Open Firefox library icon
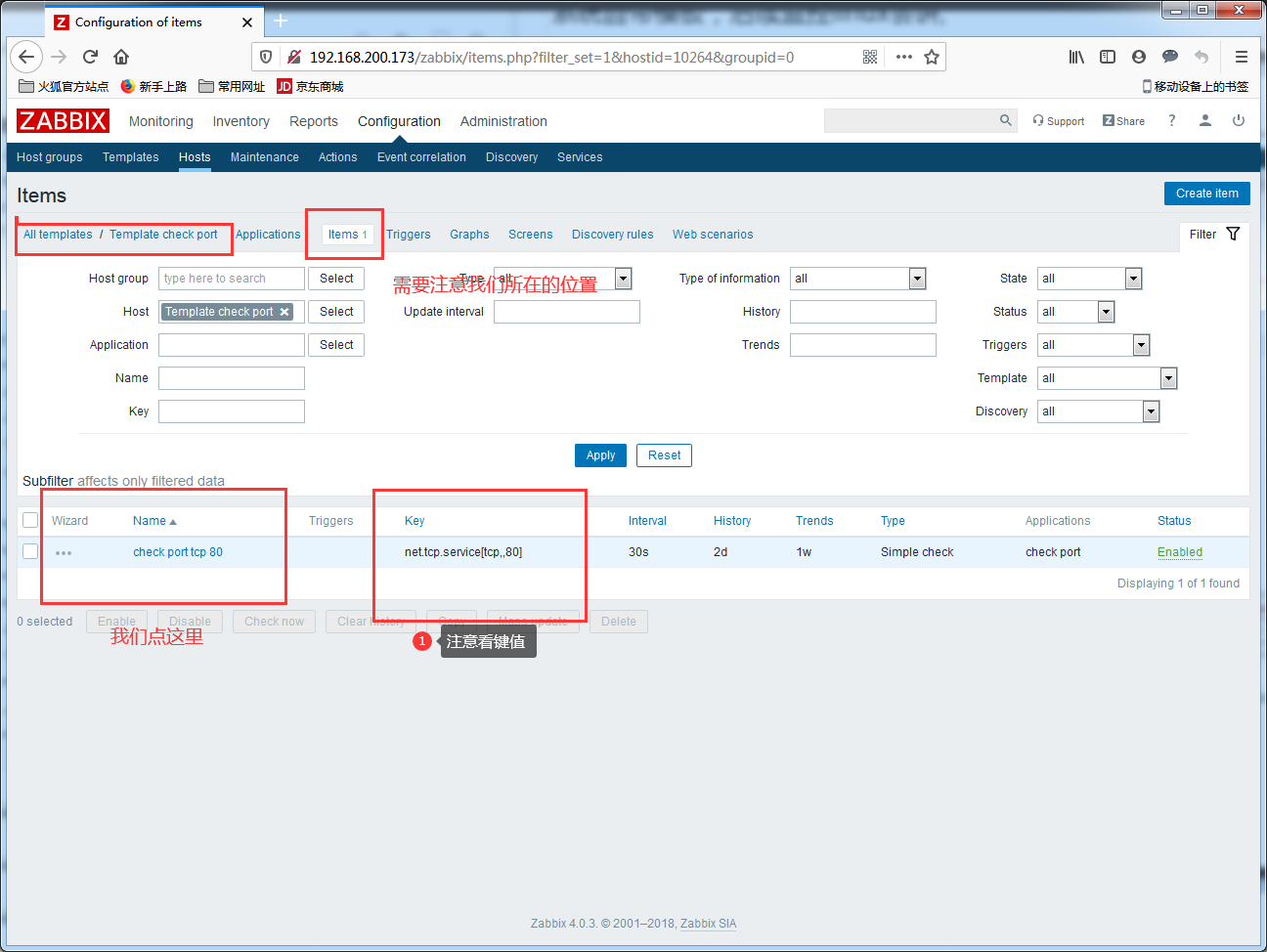 (1076, 57)
